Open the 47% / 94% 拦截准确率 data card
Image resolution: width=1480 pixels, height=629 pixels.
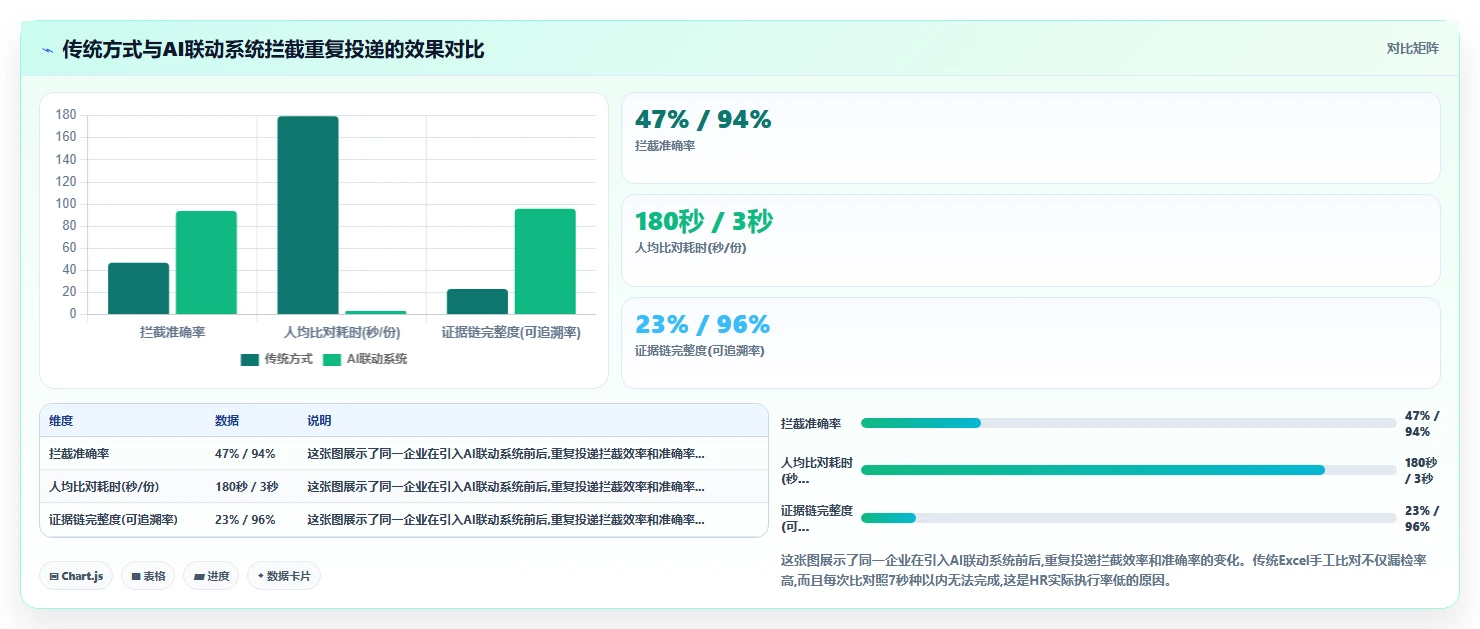tap(1031, 138)
